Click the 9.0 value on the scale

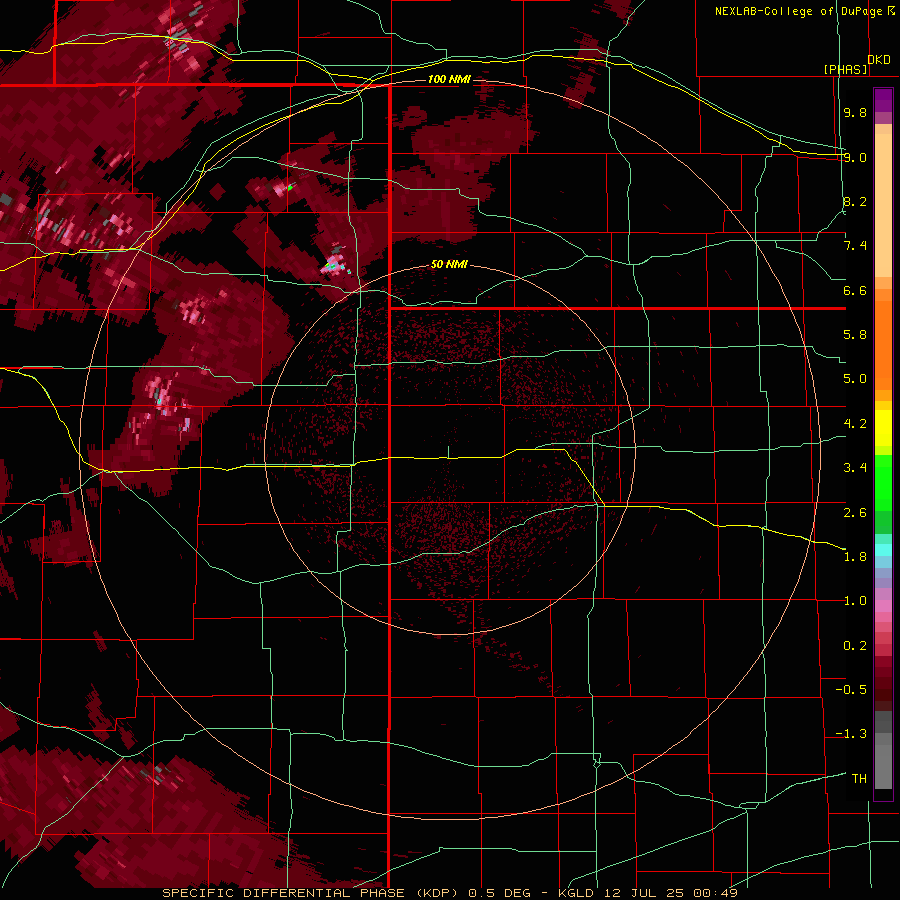coord(855,157)
